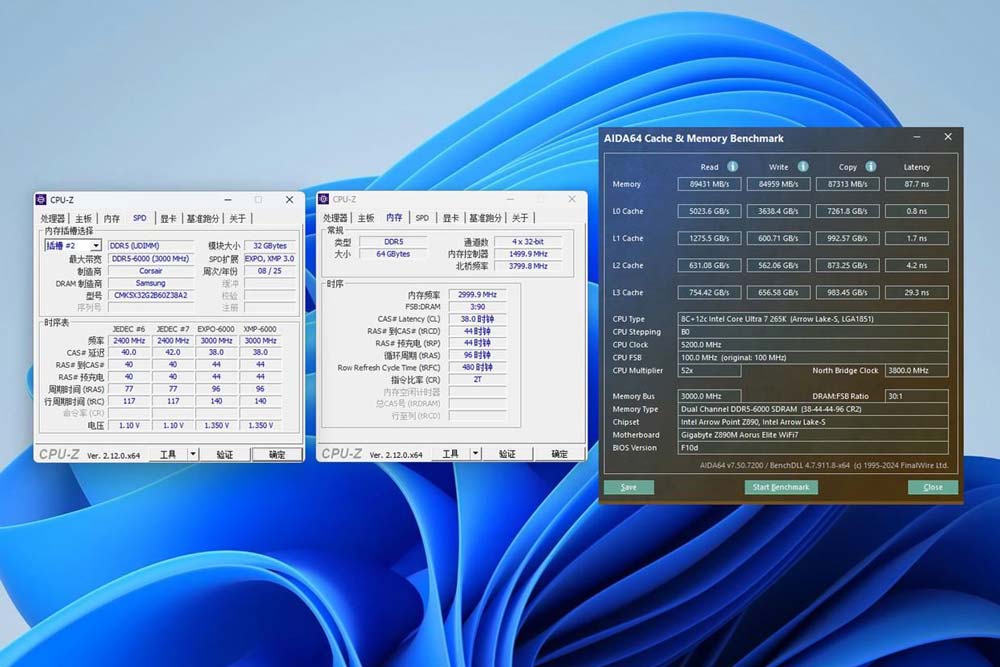The image size is (1000, 667).
Task: Click the info icon beside Read in AIDA64
Action: (x=732, y=166)
